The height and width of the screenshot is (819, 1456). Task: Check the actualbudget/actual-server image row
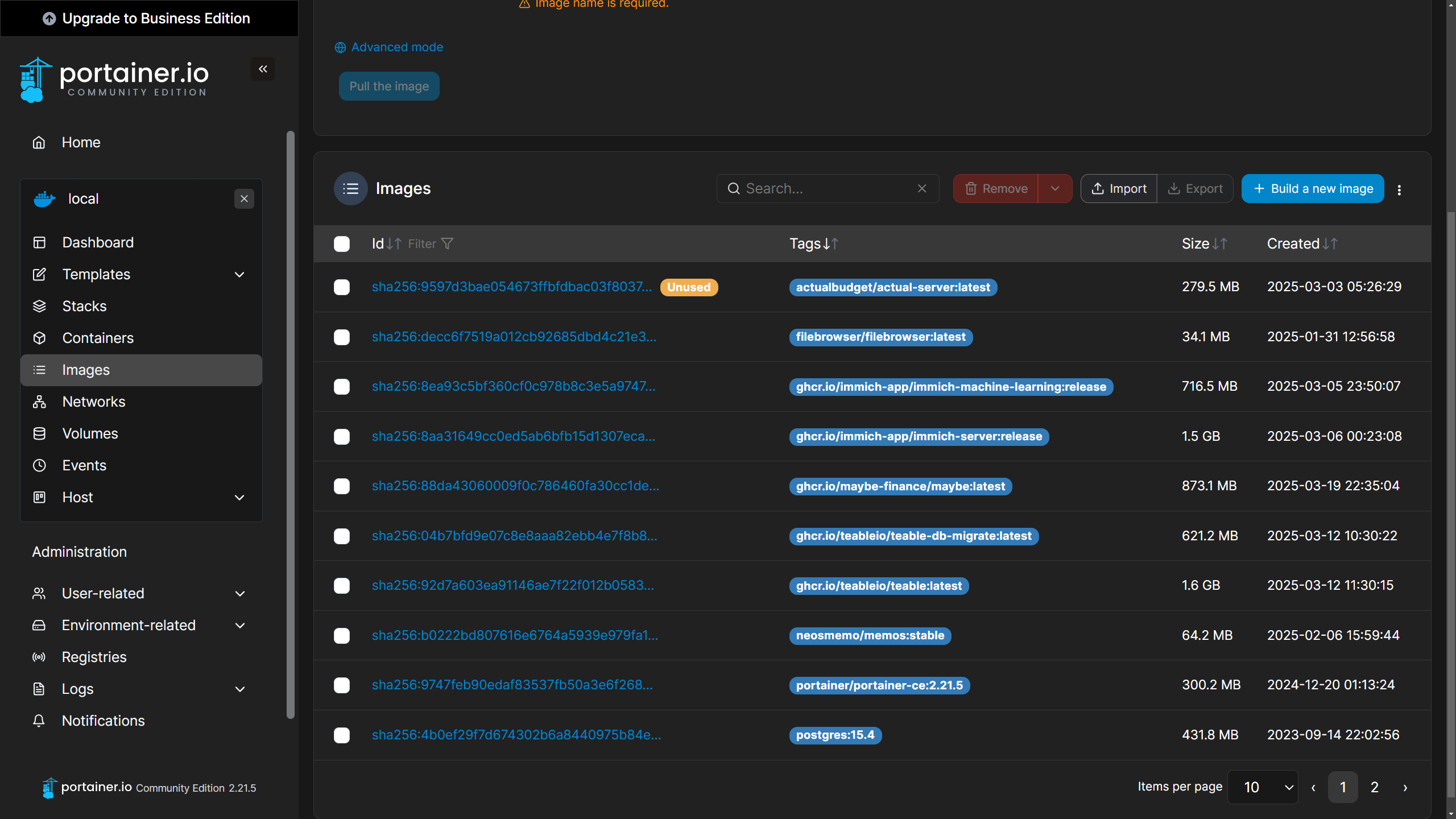coord(342,287)
